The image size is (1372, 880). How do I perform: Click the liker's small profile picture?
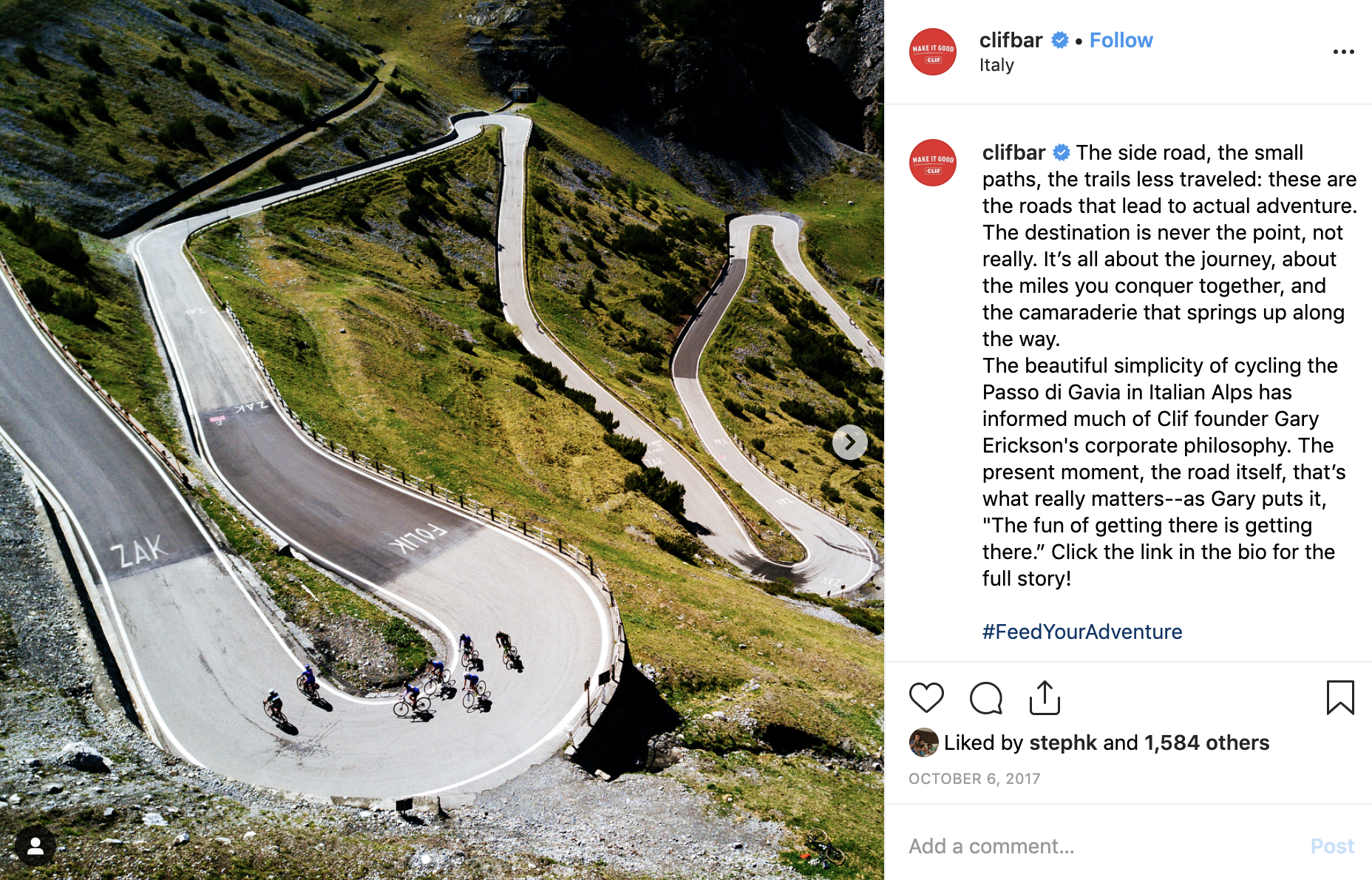923,742
